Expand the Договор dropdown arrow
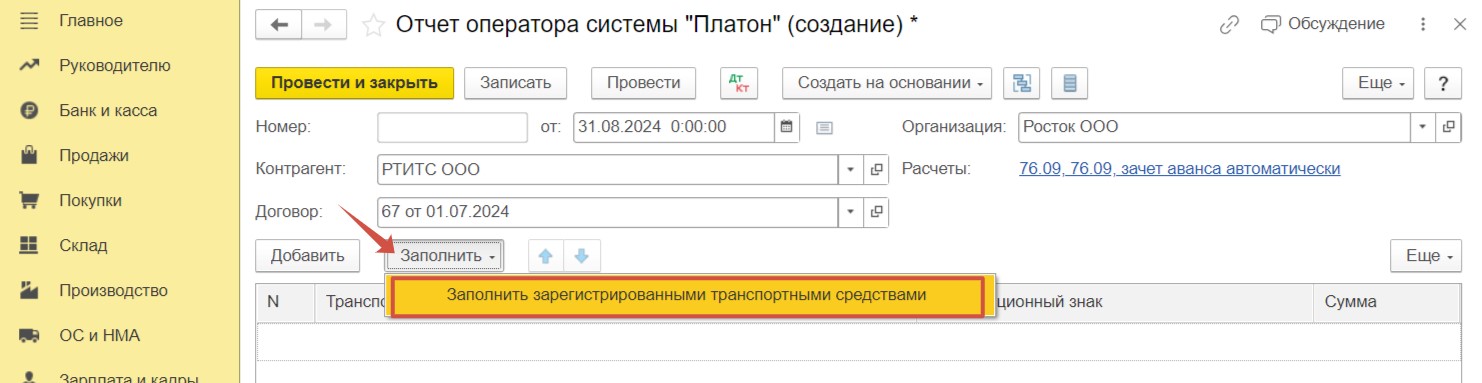This screenshot has height=383, width=1482. pos(851,212)
